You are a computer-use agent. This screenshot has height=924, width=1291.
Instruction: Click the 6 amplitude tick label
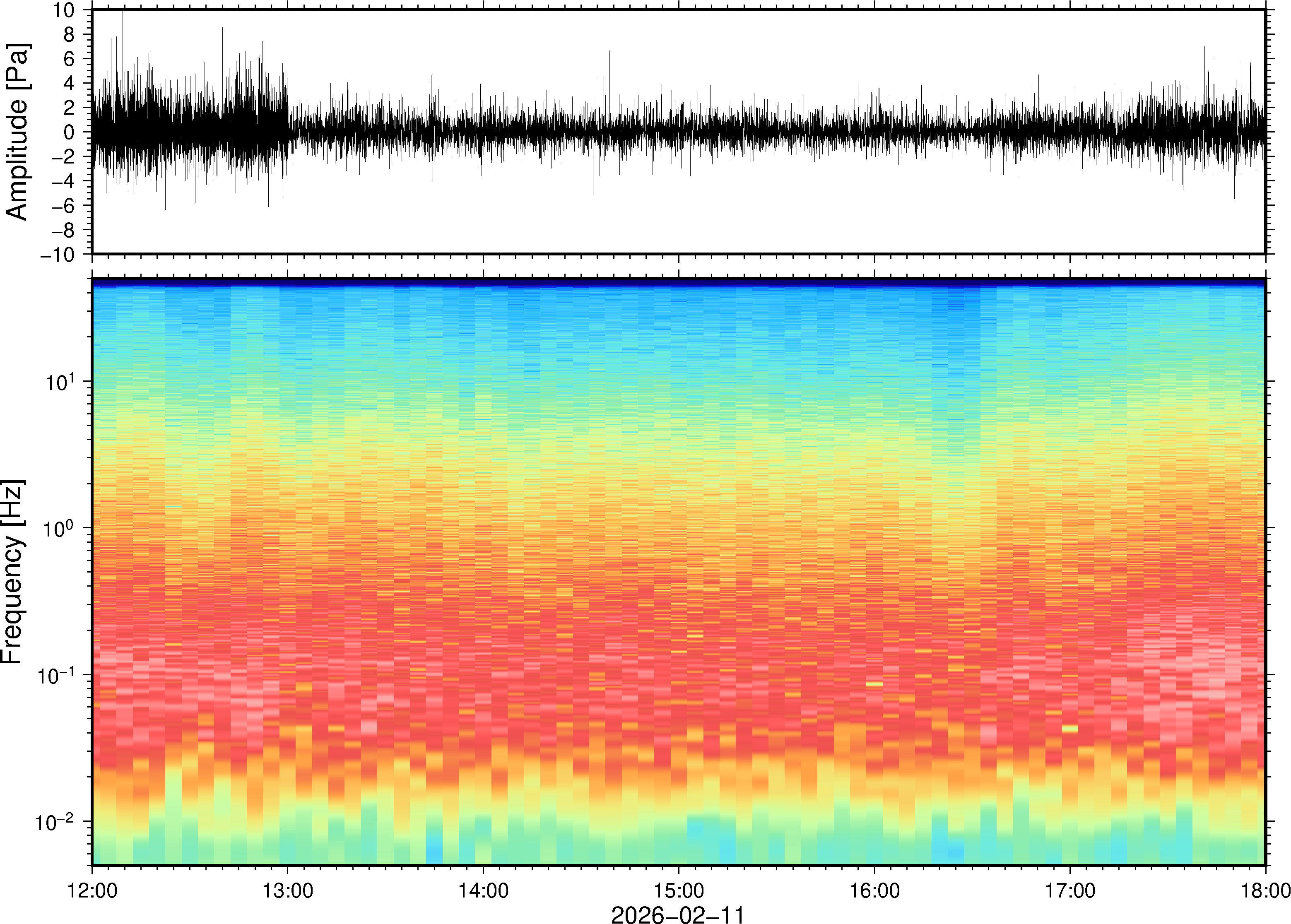tap(69, 59)
